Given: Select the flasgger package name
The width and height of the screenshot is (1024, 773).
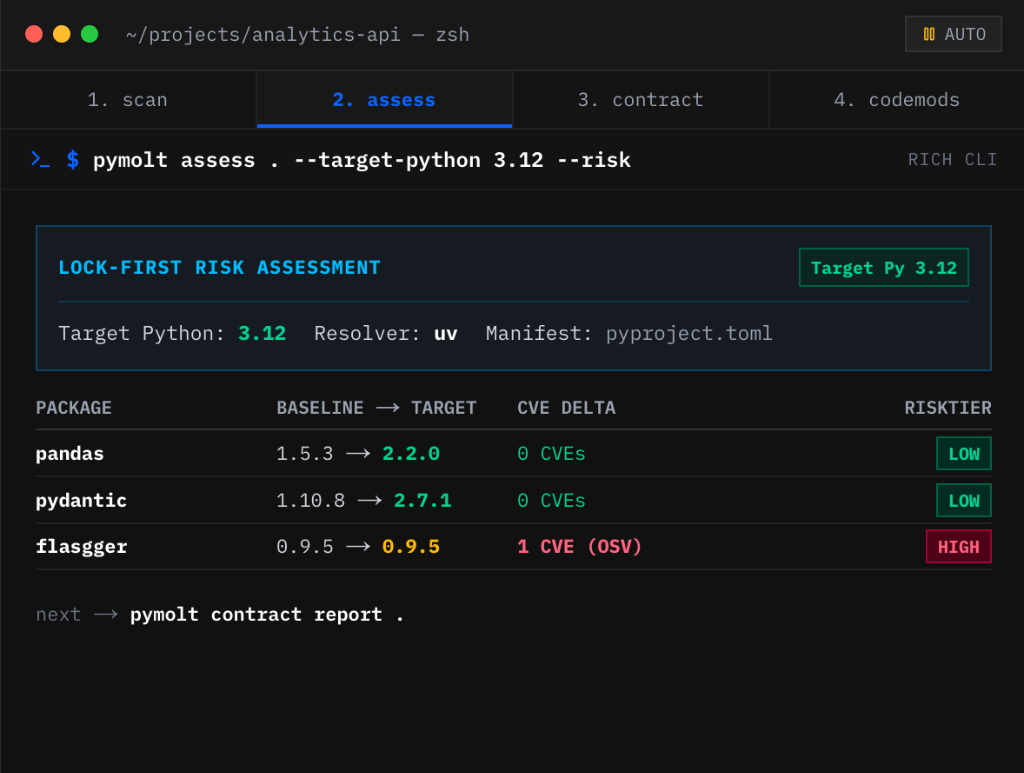Looking at the screenshot, I should (81, 546).
